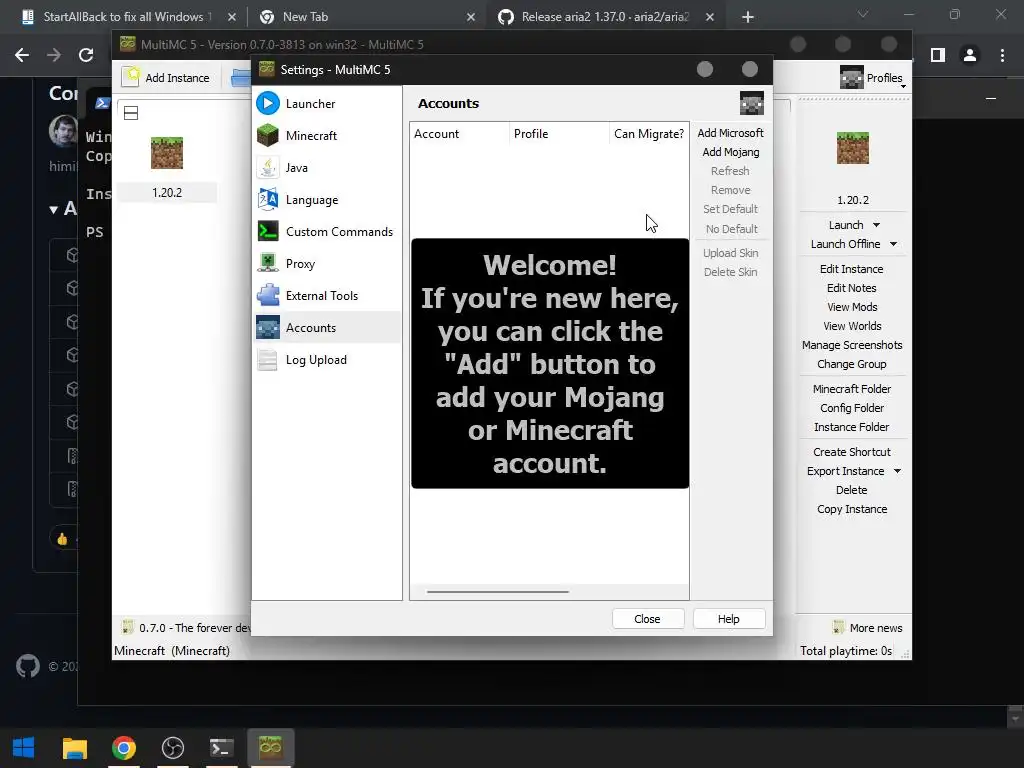1024x768 pixels.
Task: Click Edit Instance in MultiMC side panel
Action: coord(852,268)
